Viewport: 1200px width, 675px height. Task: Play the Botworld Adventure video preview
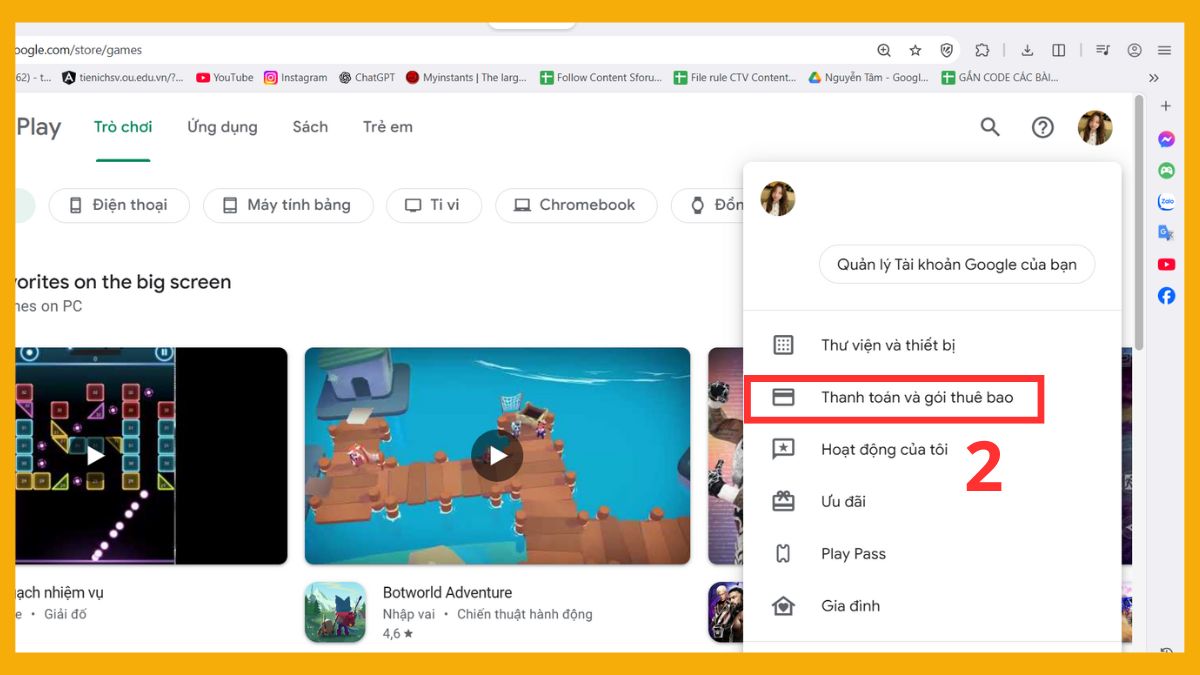click(x=497, y=456)
